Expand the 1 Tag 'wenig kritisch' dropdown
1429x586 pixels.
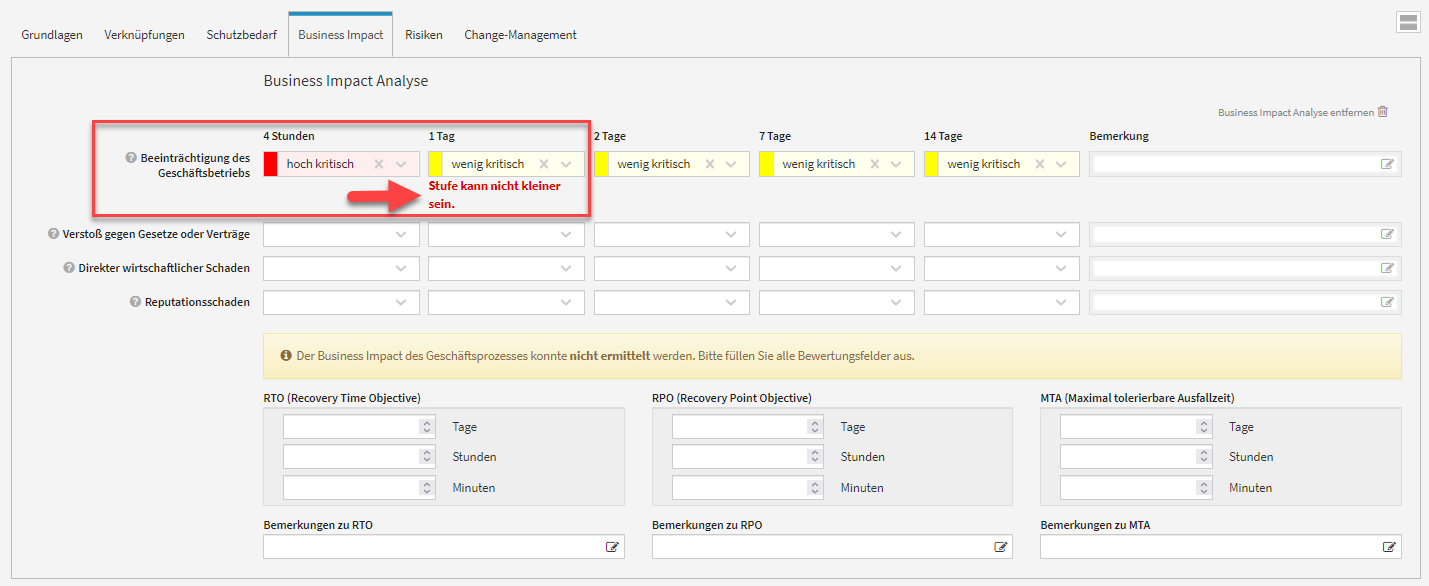[567, 164]
